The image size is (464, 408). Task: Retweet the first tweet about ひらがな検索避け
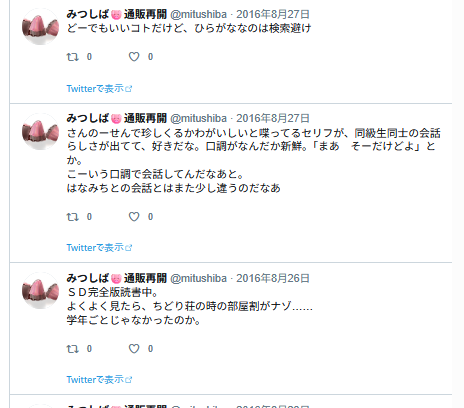(x=73, y=57)
